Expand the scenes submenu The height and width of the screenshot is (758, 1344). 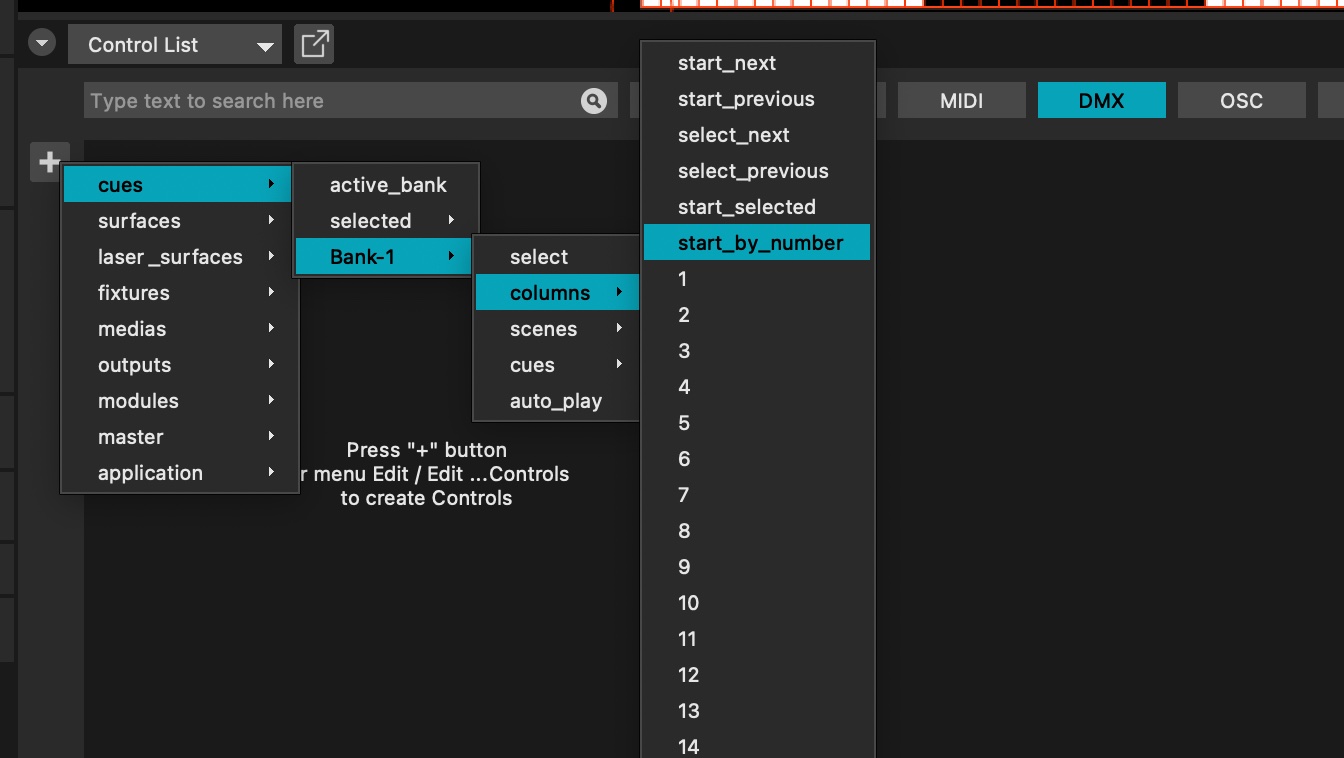[557, 329]
